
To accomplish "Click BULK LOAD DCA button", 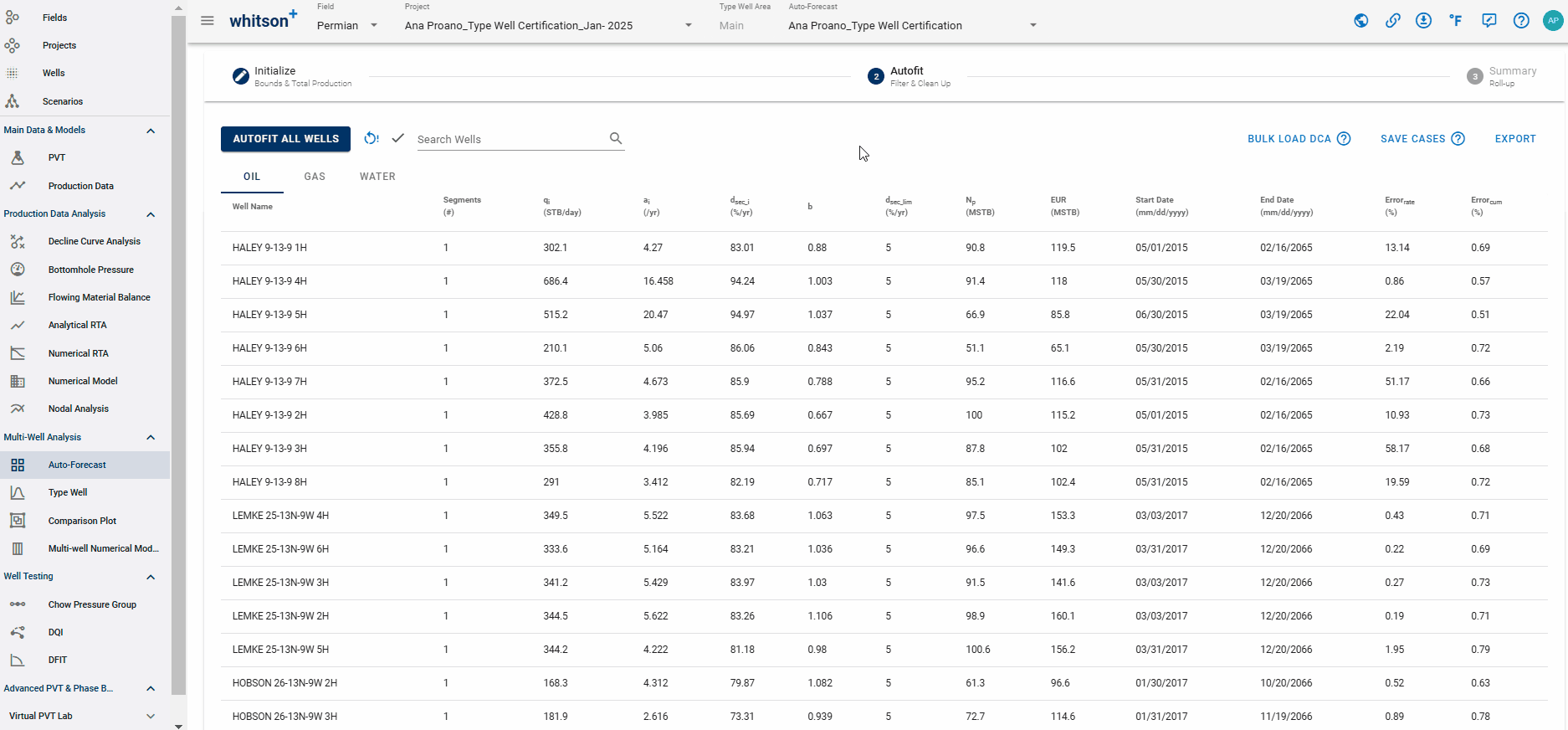I will click(1289, 139).
